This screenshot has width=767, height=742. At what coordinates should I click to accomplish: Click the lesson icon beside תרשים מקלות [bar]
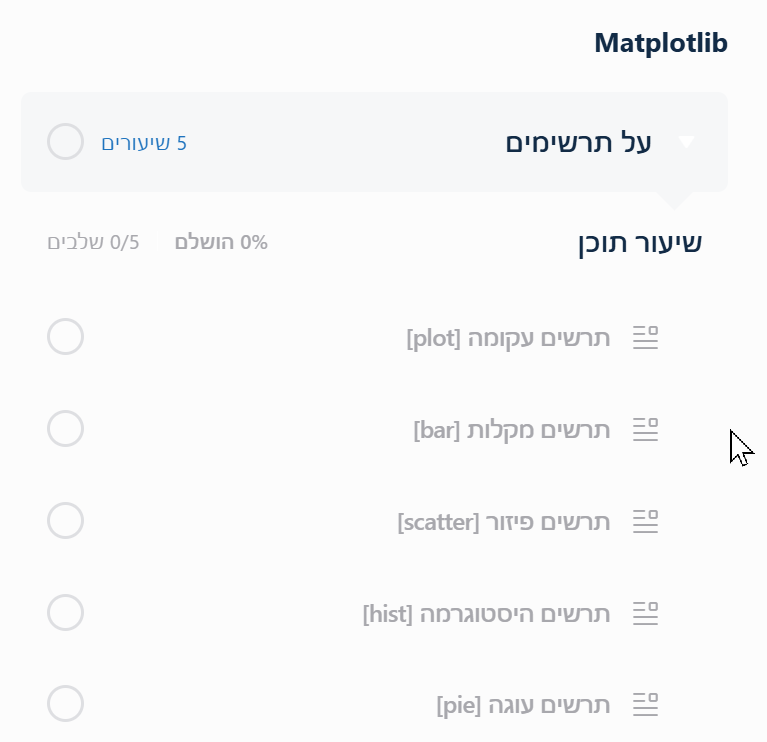(x=646, y=430)
